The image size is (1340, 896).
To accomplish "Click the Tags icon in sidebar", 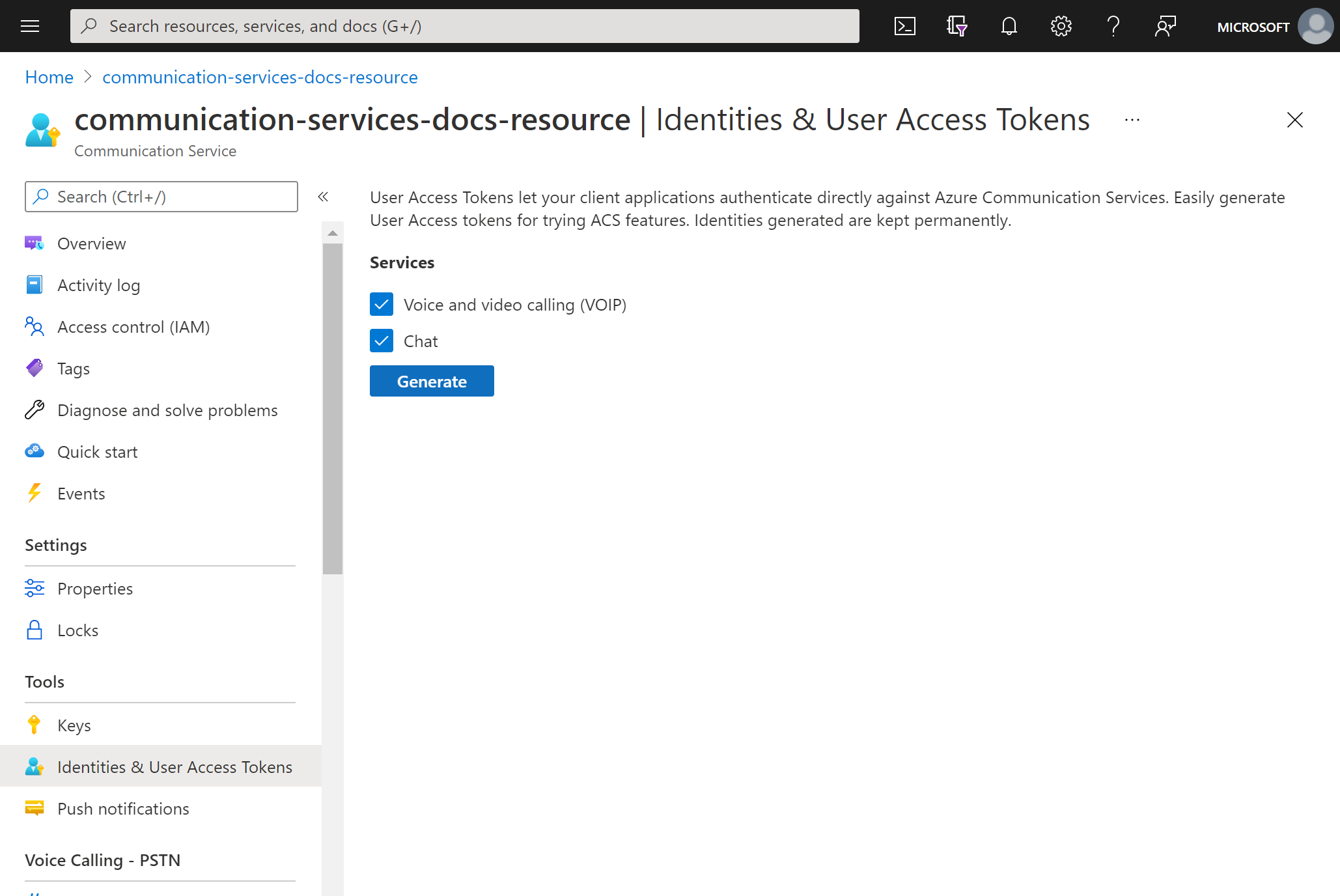I will coord(34,368).
